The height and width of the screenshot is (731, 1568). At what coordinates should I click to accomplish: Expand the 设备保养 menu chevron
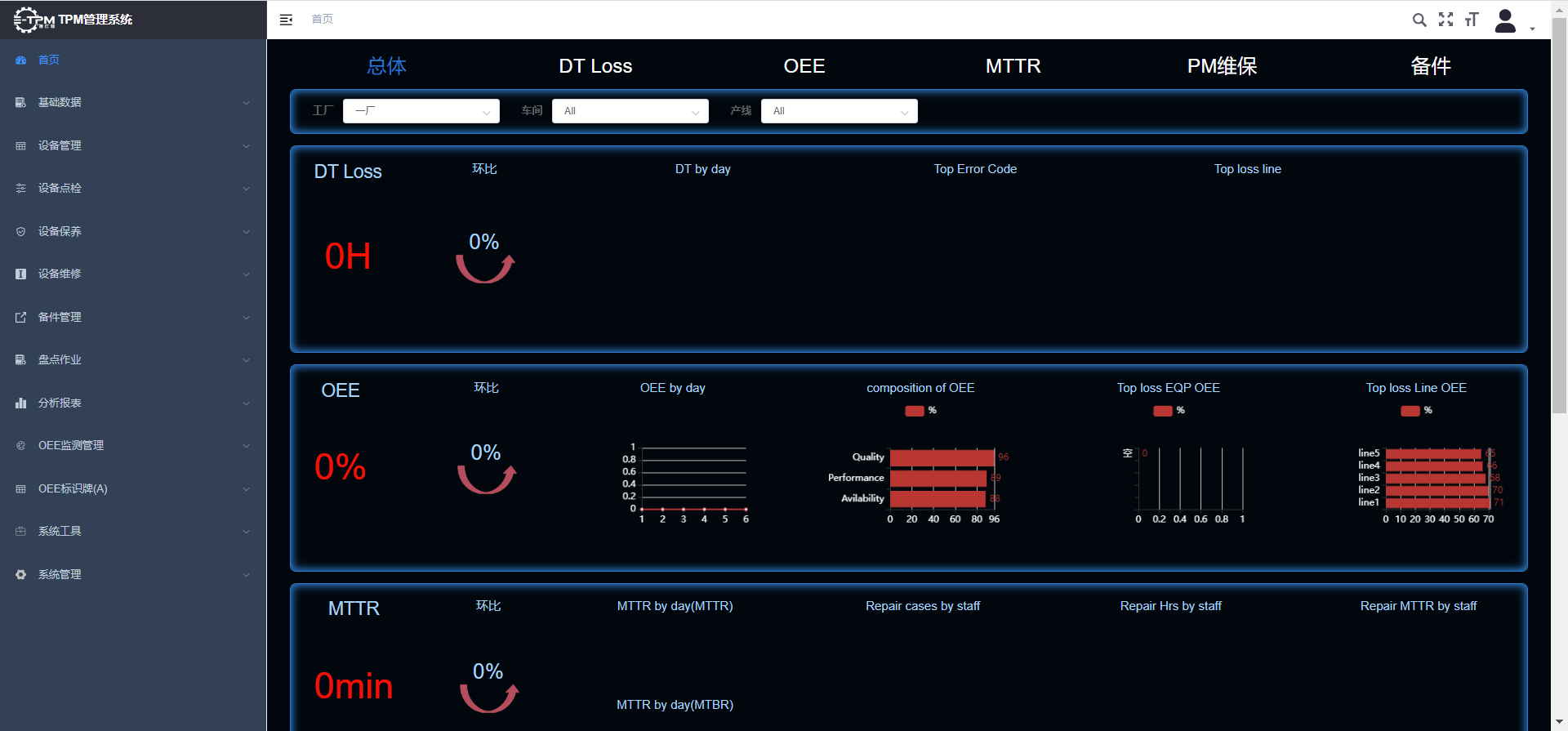click(246, 232)
